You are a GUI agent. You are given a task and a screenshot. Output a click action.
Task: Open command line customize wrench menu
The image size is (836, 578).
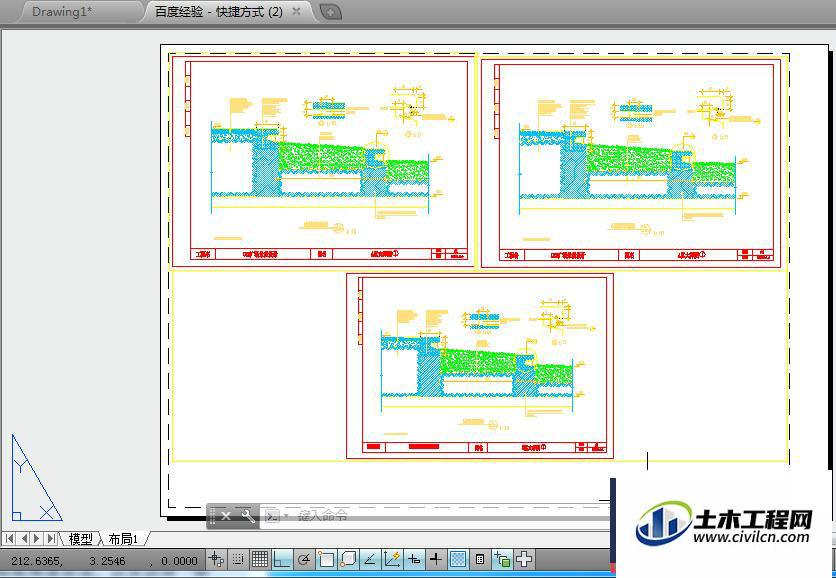(247, 516)
